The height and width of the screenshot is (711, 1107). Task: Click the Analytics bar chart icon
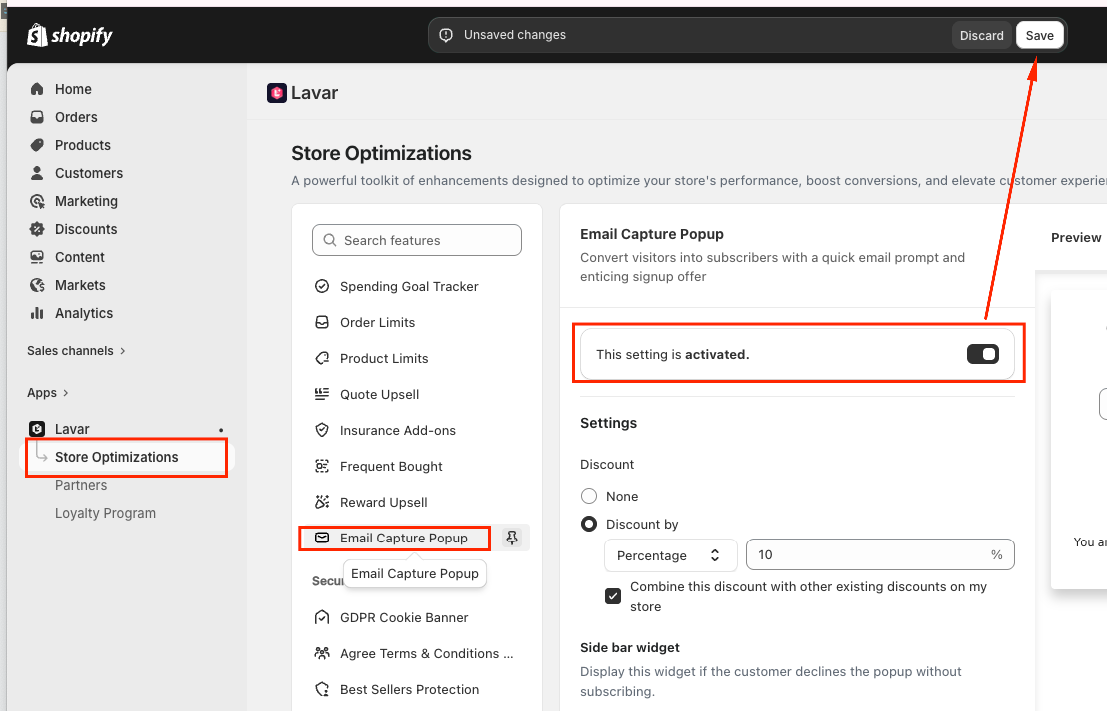37,313
